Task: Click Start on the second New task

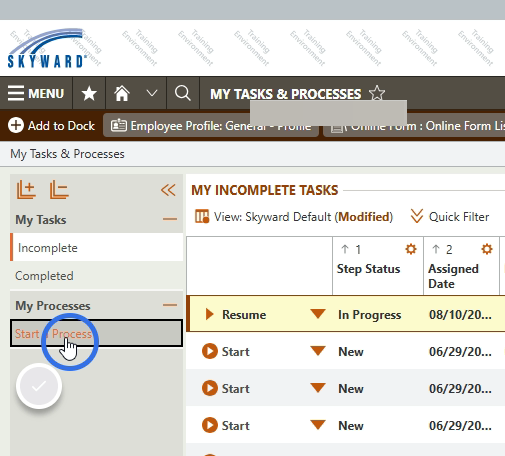Action: coord(226,388)
